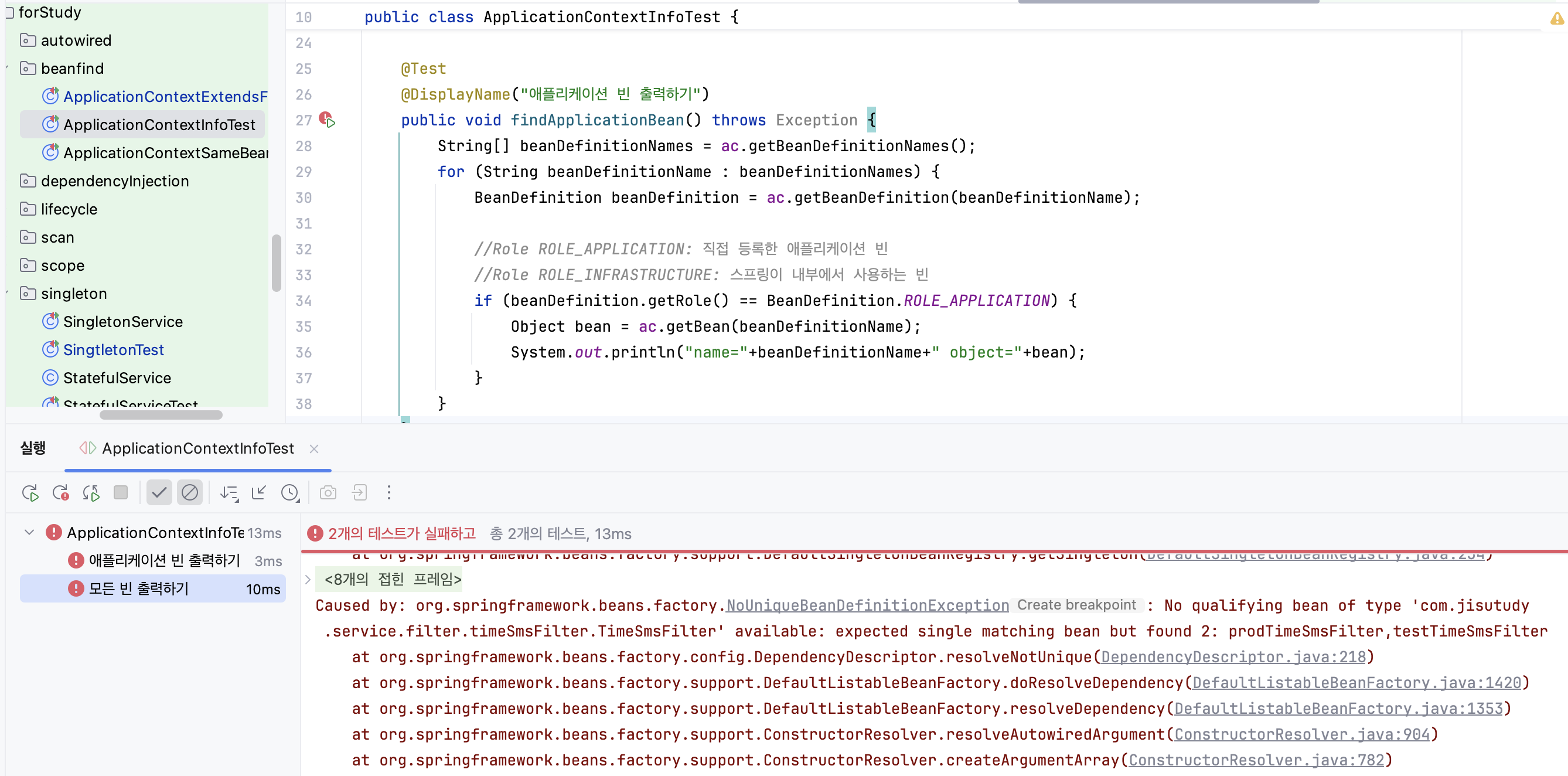Toggle auto-test rerun icon

click(x=91, y=492)
